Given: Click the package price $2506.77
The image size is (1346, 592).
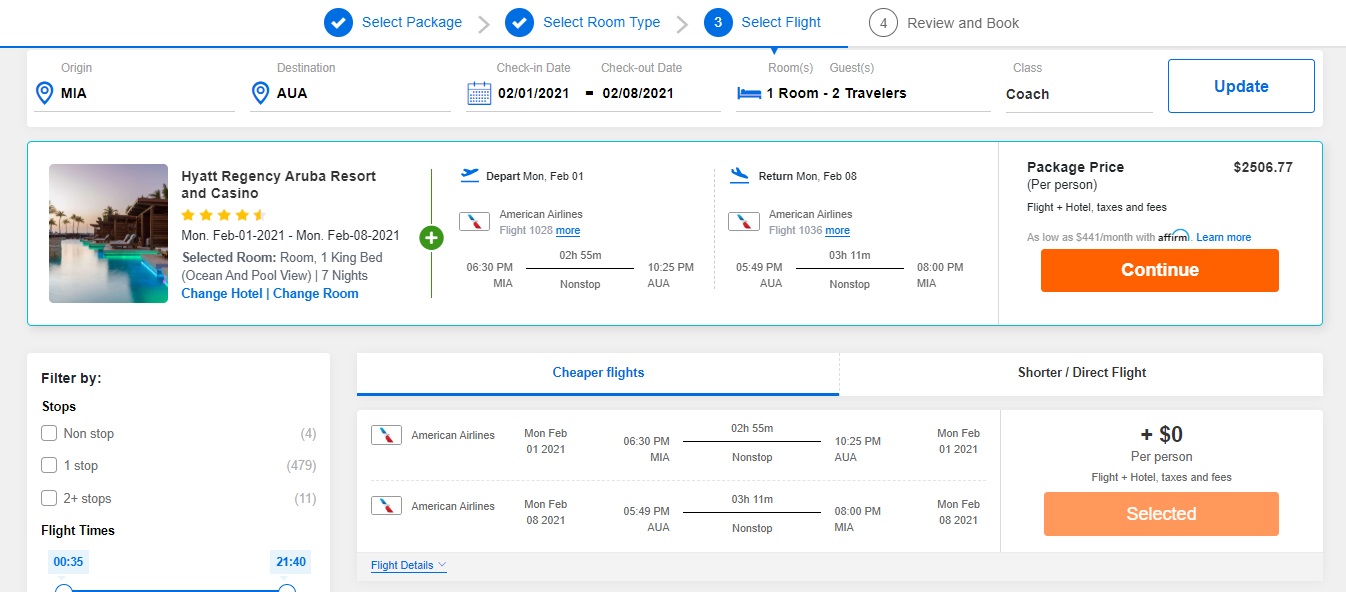Looking at the screenshot, I should click(x=1263, y=168).
